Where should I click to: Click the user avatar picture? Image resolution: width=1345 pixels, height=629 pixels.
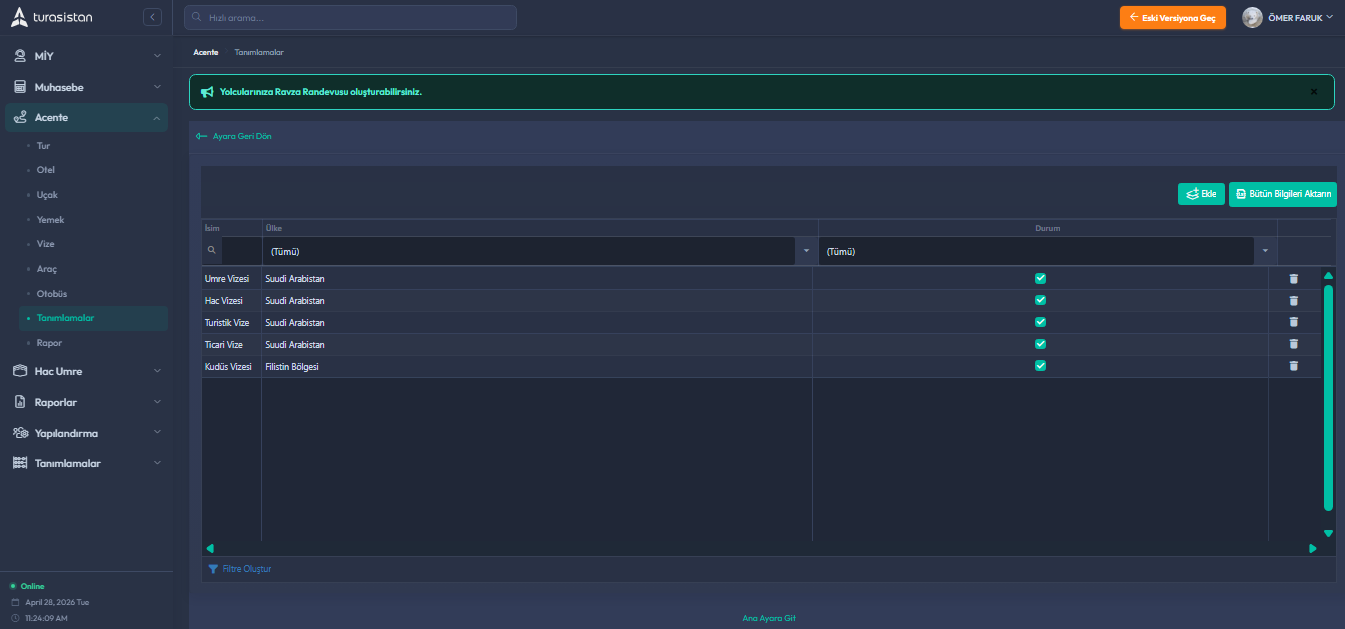[1252, 18]
